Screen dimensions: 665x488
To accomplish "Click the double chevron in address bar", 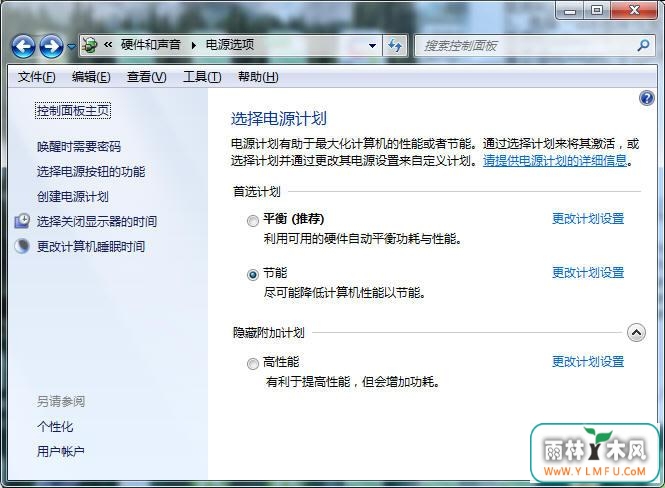I will click(108, 45).
